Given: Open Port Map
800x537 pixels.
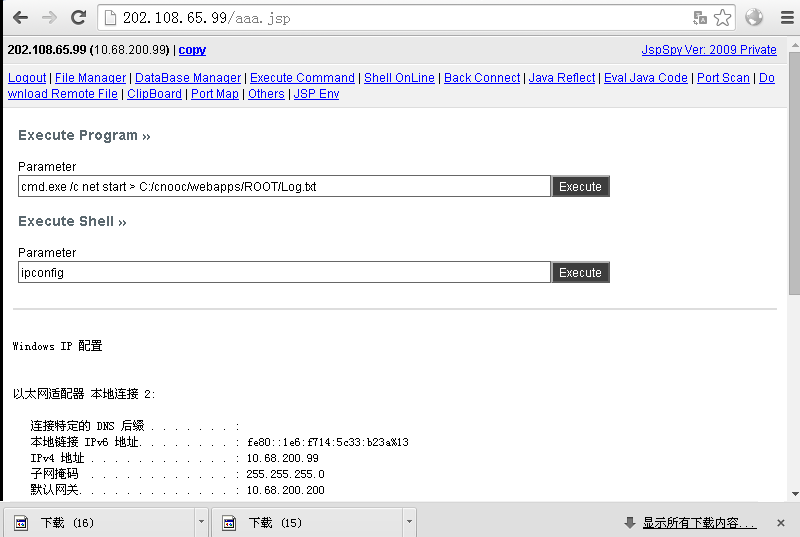Looking at the screenshot, I should (x=215, y=94).
